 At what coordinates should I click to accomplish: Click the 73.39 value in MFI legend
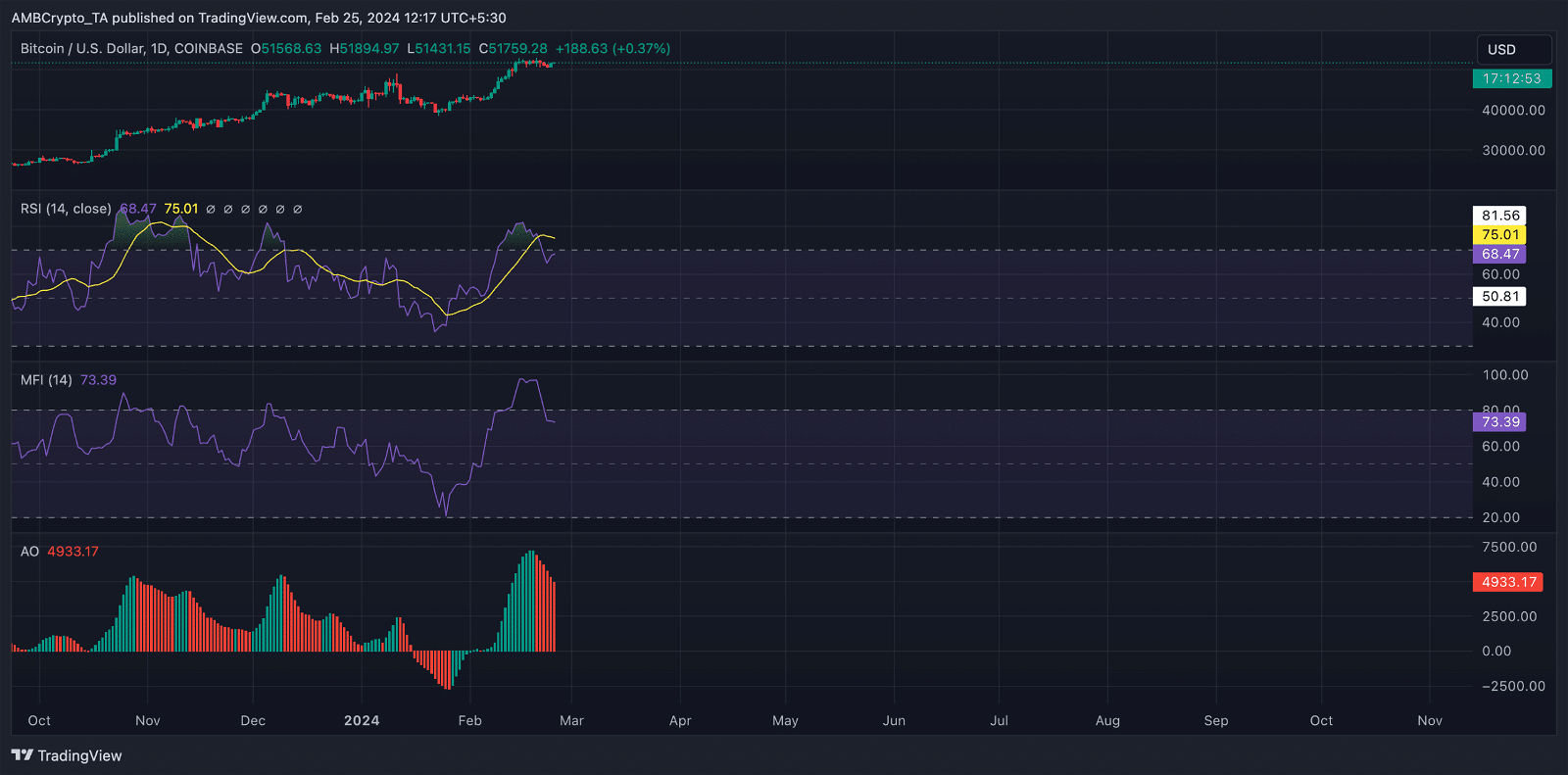pyautogui.click(x=98, y=380)
